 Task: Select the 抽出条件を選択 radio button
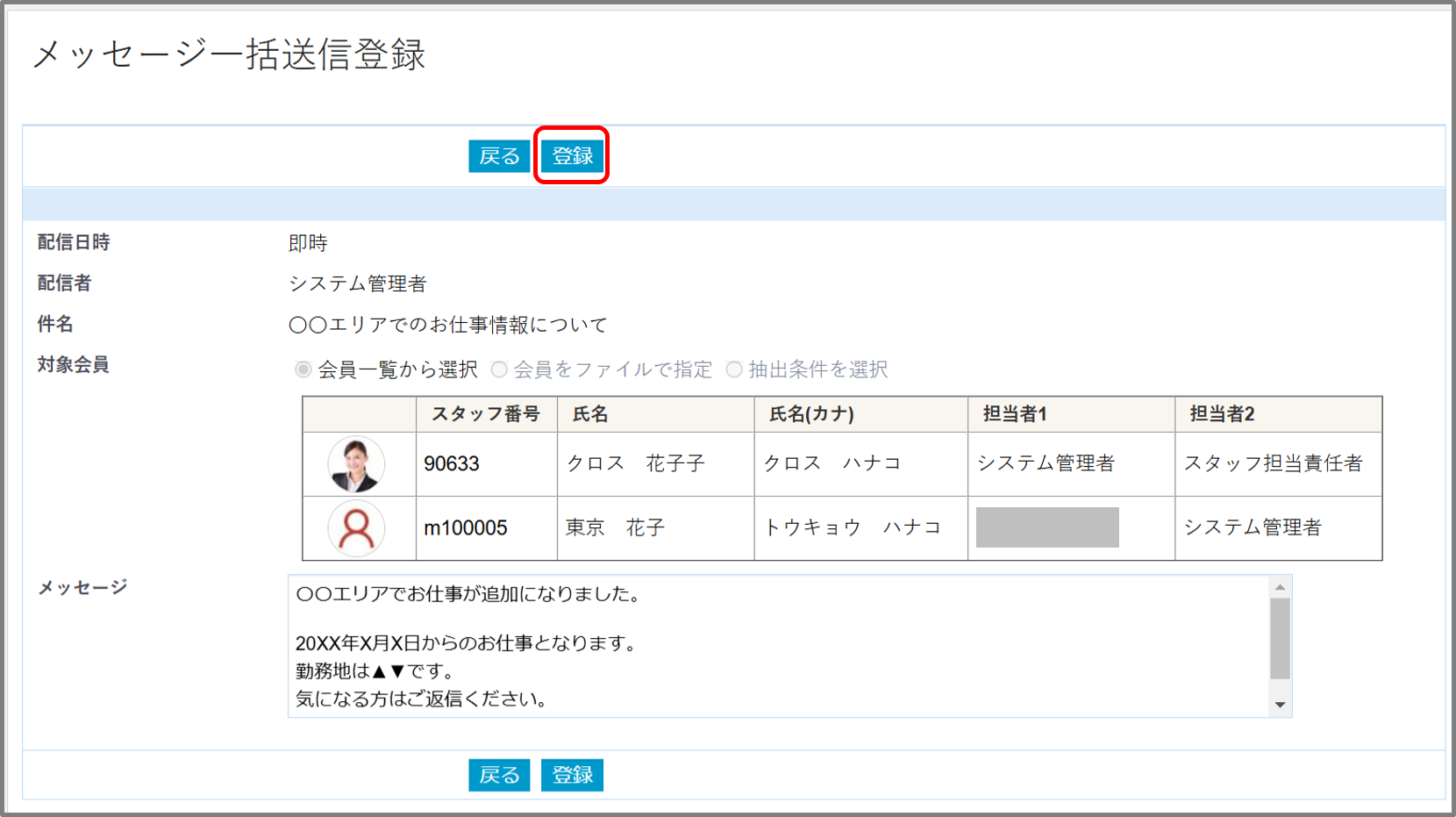(734, 369)
